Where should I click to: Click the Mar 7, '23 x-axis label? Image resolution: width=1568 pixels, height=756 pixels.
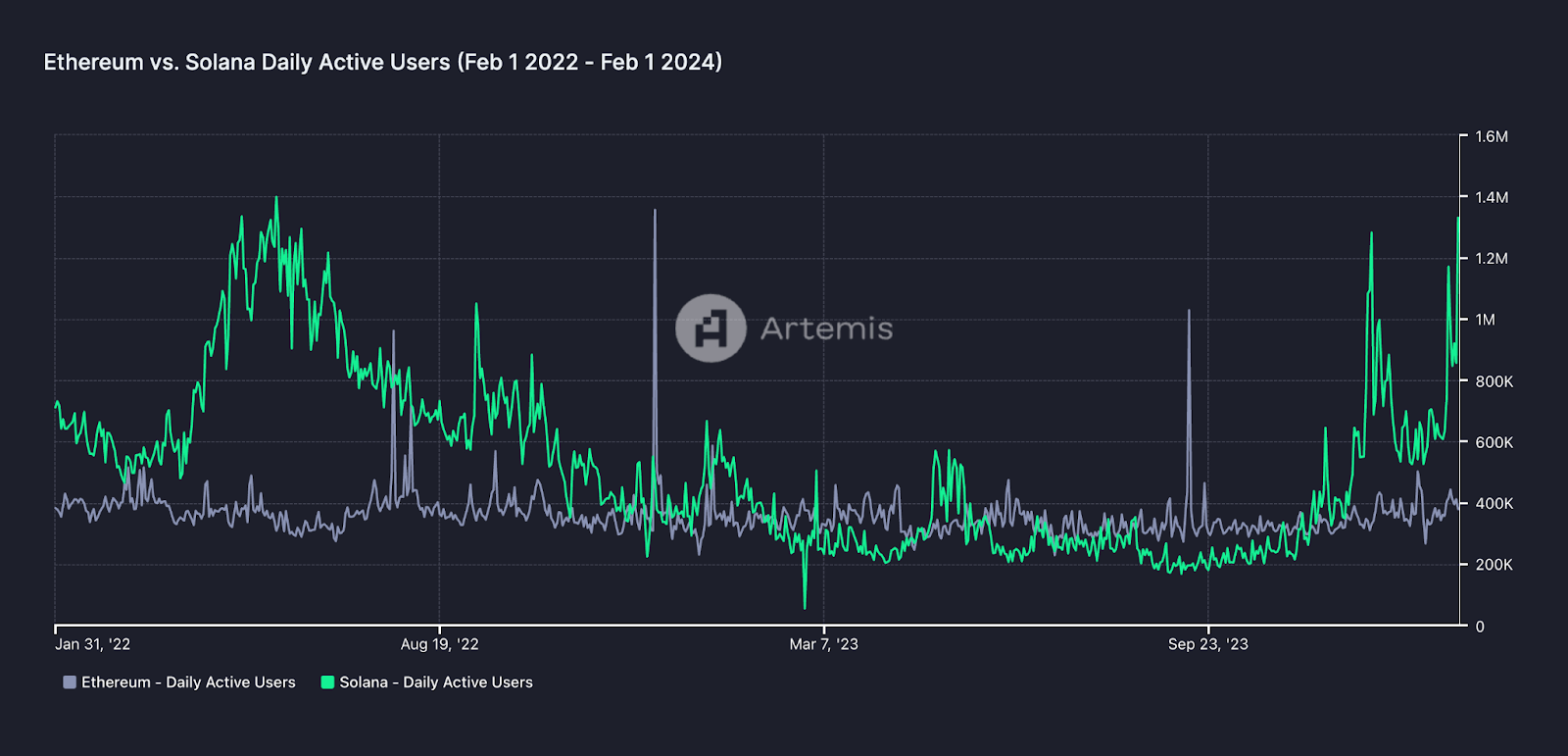coord(823,644)
